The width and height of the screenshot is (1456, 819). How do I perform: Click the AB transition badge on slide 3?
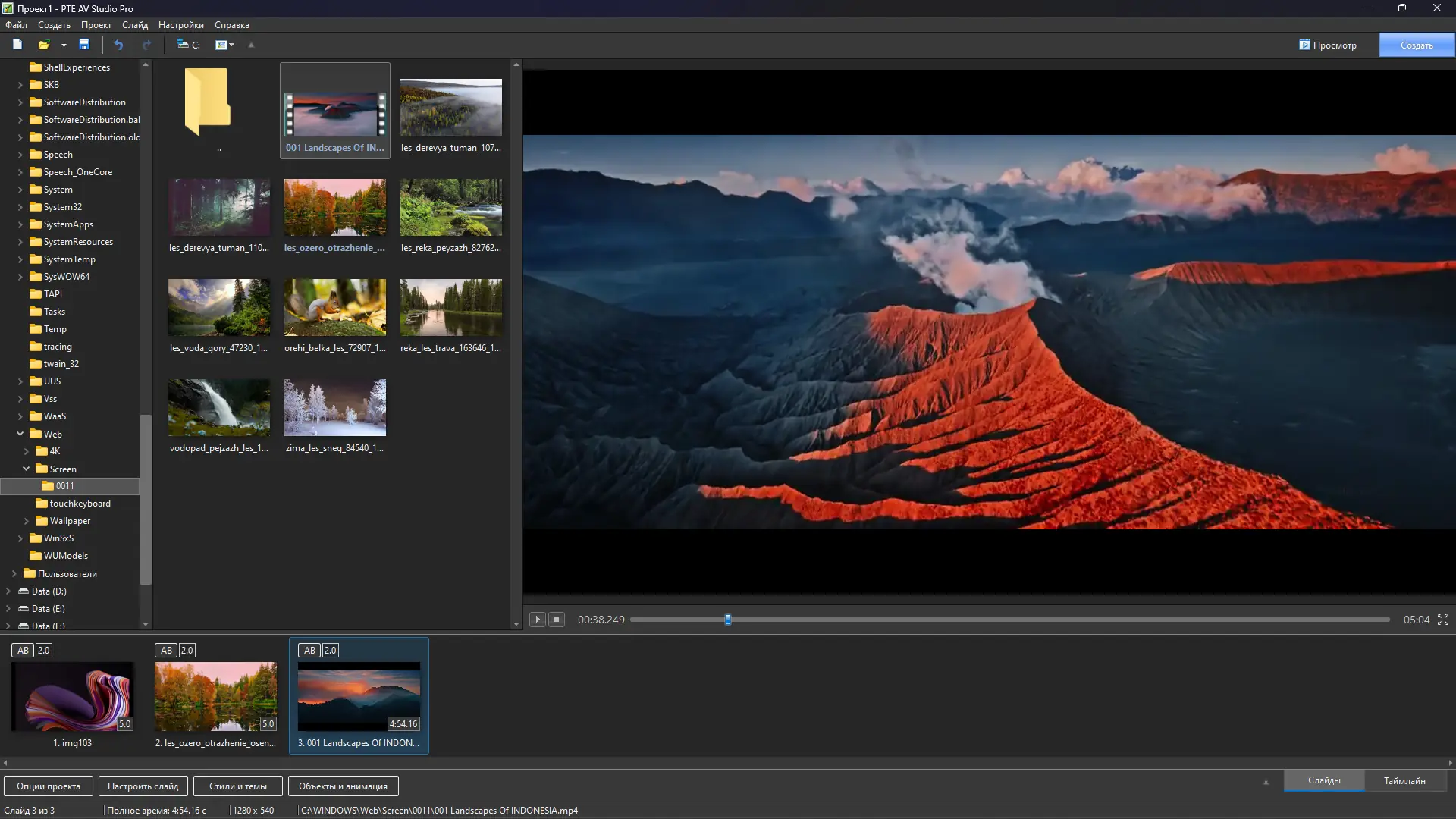(309, 651)
